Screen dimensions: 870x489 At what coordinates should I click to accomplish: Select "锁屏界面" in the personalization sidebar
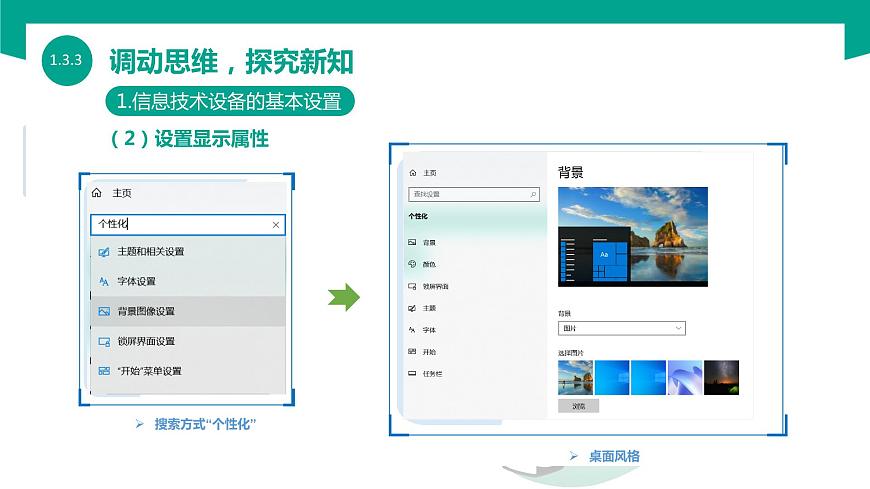(433, 286)
